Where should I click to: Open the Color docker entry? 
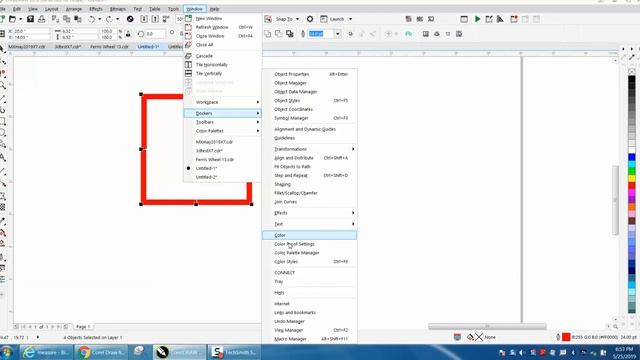click(x=310, y=235)
